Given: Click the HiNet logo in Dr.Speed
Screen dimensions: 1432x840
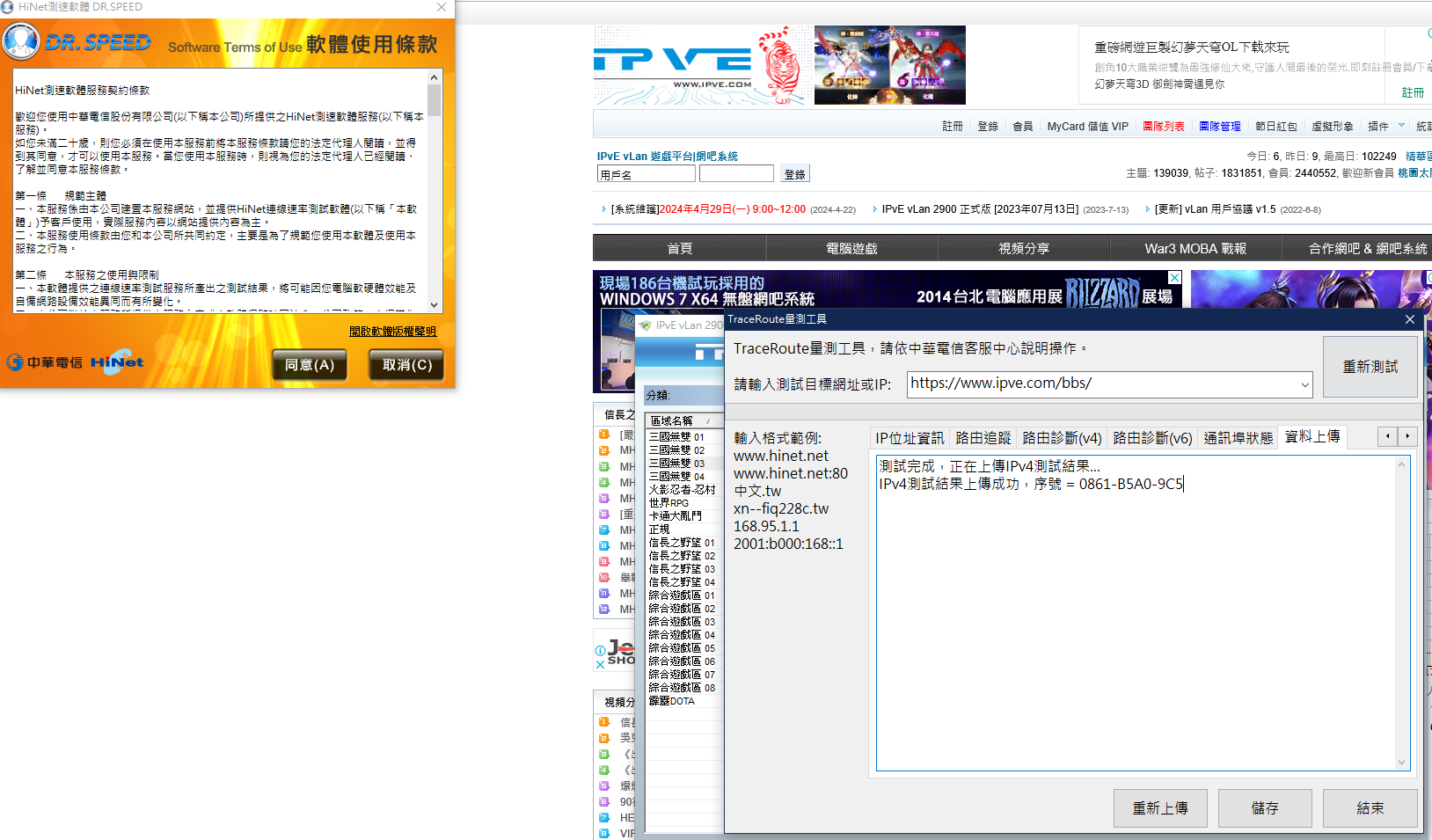Looking at the screenshot, I should point(117,362).
